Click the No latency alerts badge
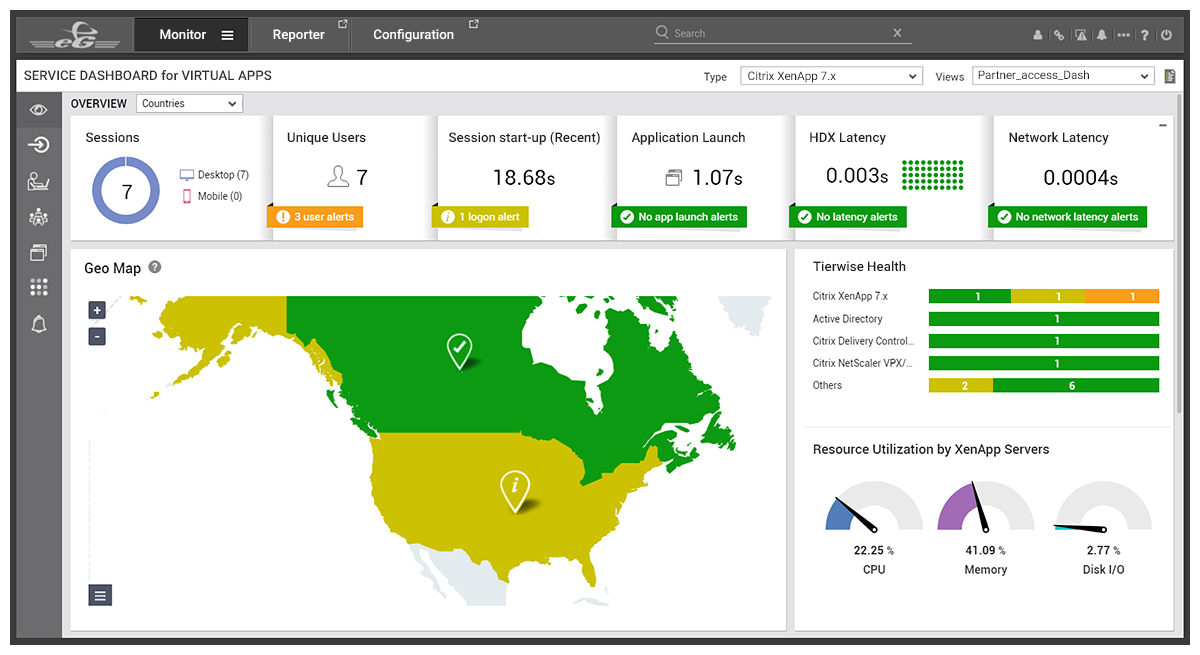 click(848, 217)
